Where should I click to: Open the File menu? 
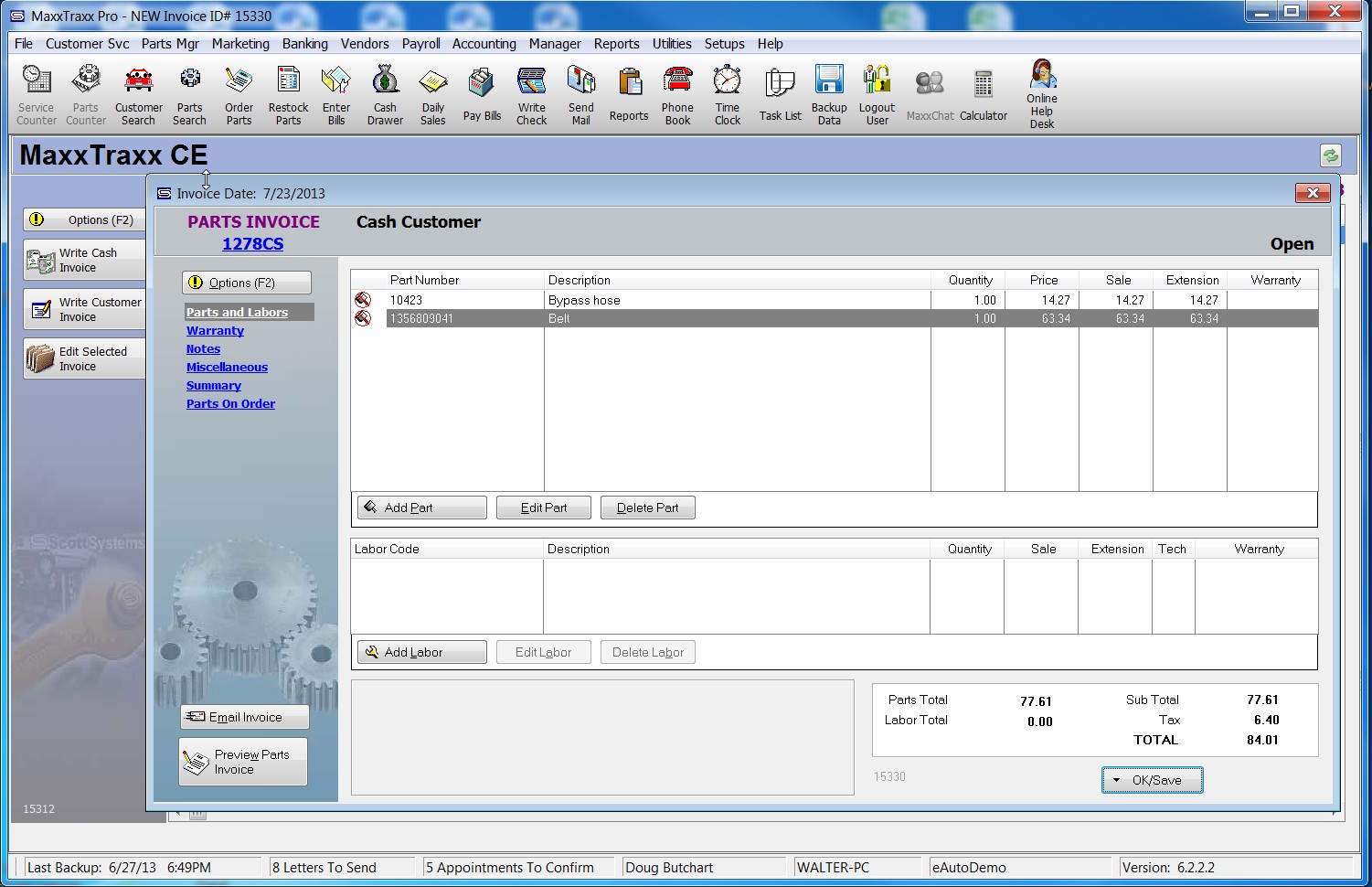coord(24,44)
